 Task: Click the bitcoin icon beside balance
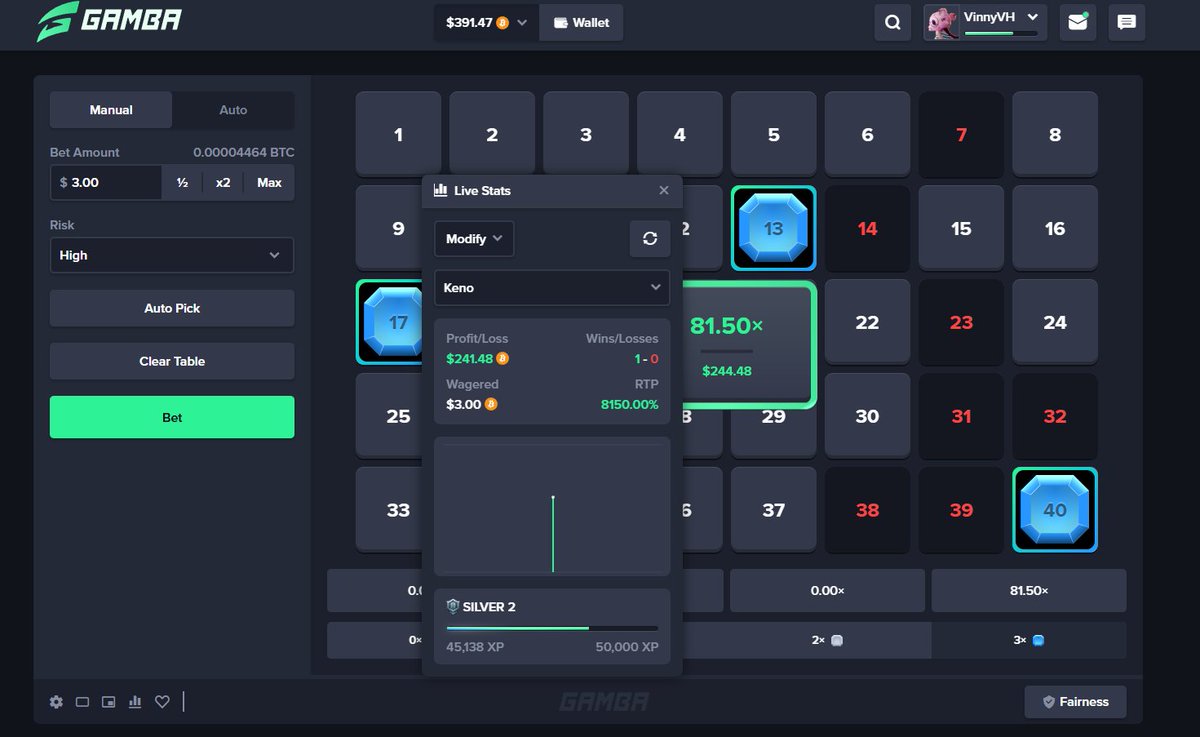click(503, 22)
